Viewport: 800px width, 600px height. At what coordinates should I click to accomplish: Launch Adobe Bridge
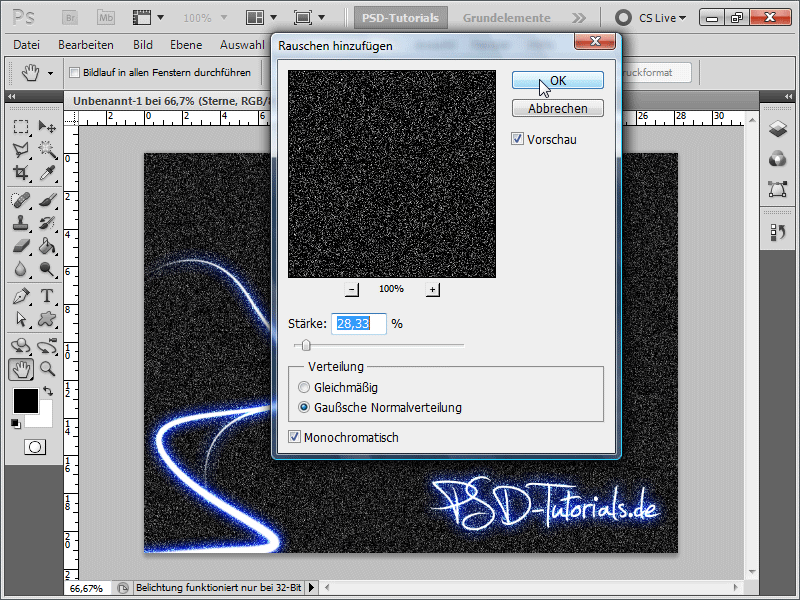point(70,18)
